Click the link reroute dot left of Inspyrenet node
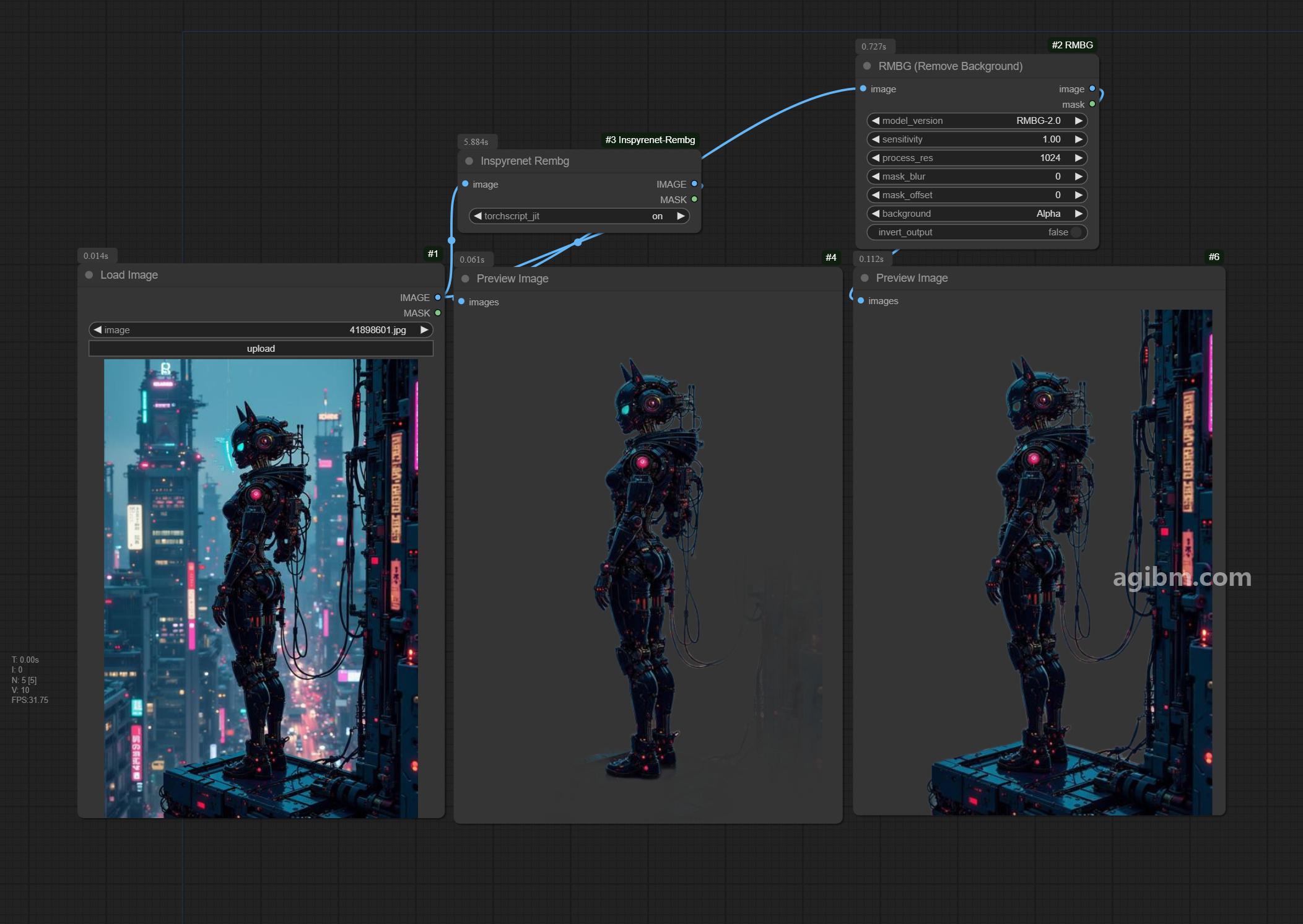This screenshot has height=924, width=1303. tap(451, 240)
